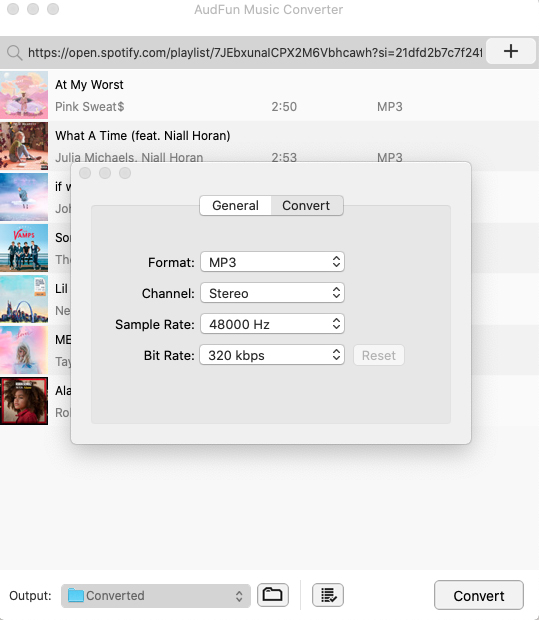Click the MP3 format label for At My Worst
The image size is (539, 620).
[390, 107]
